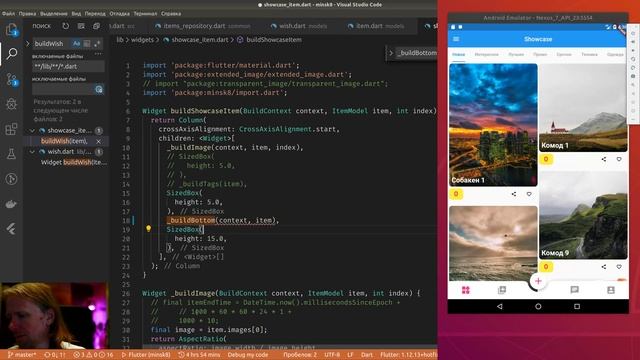
Task: Open the Explorer view in the activity bar
Action: pyautogui.click(x=11, y=29)
